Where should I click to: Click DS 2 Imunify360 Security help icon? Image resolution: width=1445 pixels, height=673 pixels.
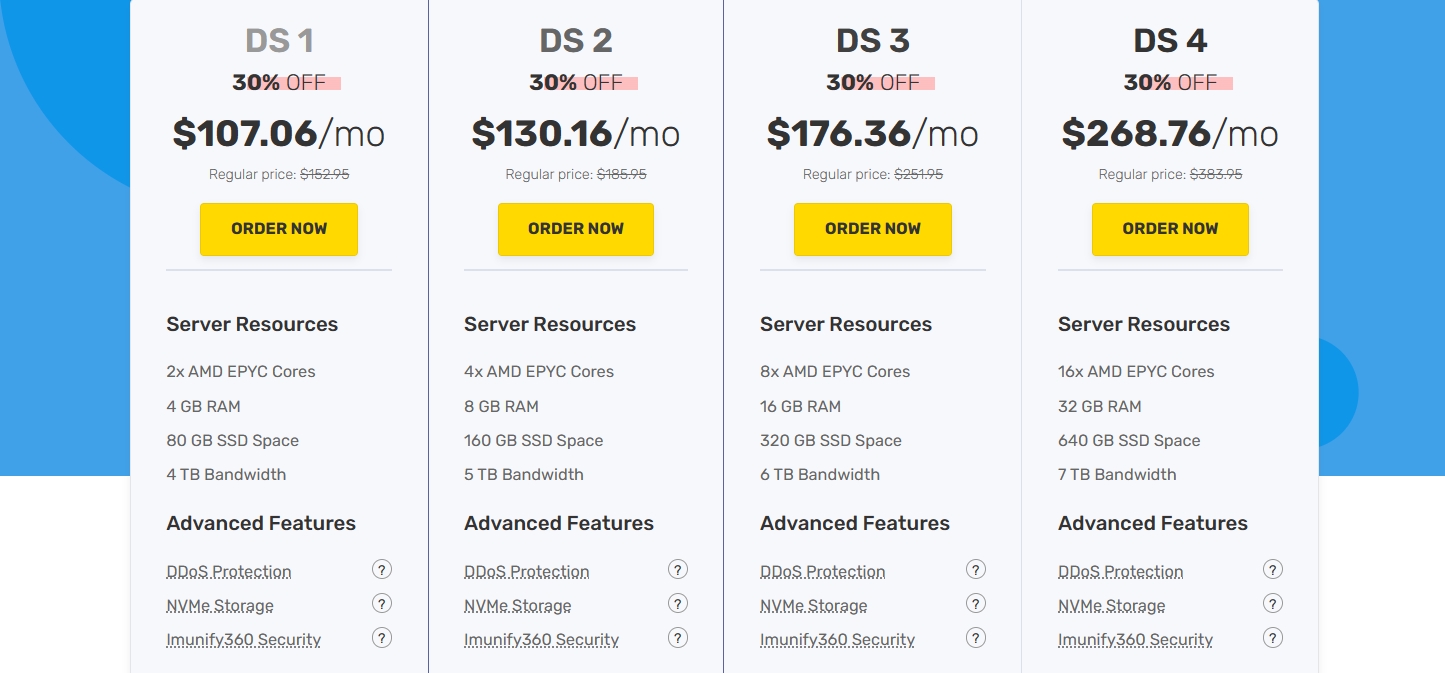678,638
